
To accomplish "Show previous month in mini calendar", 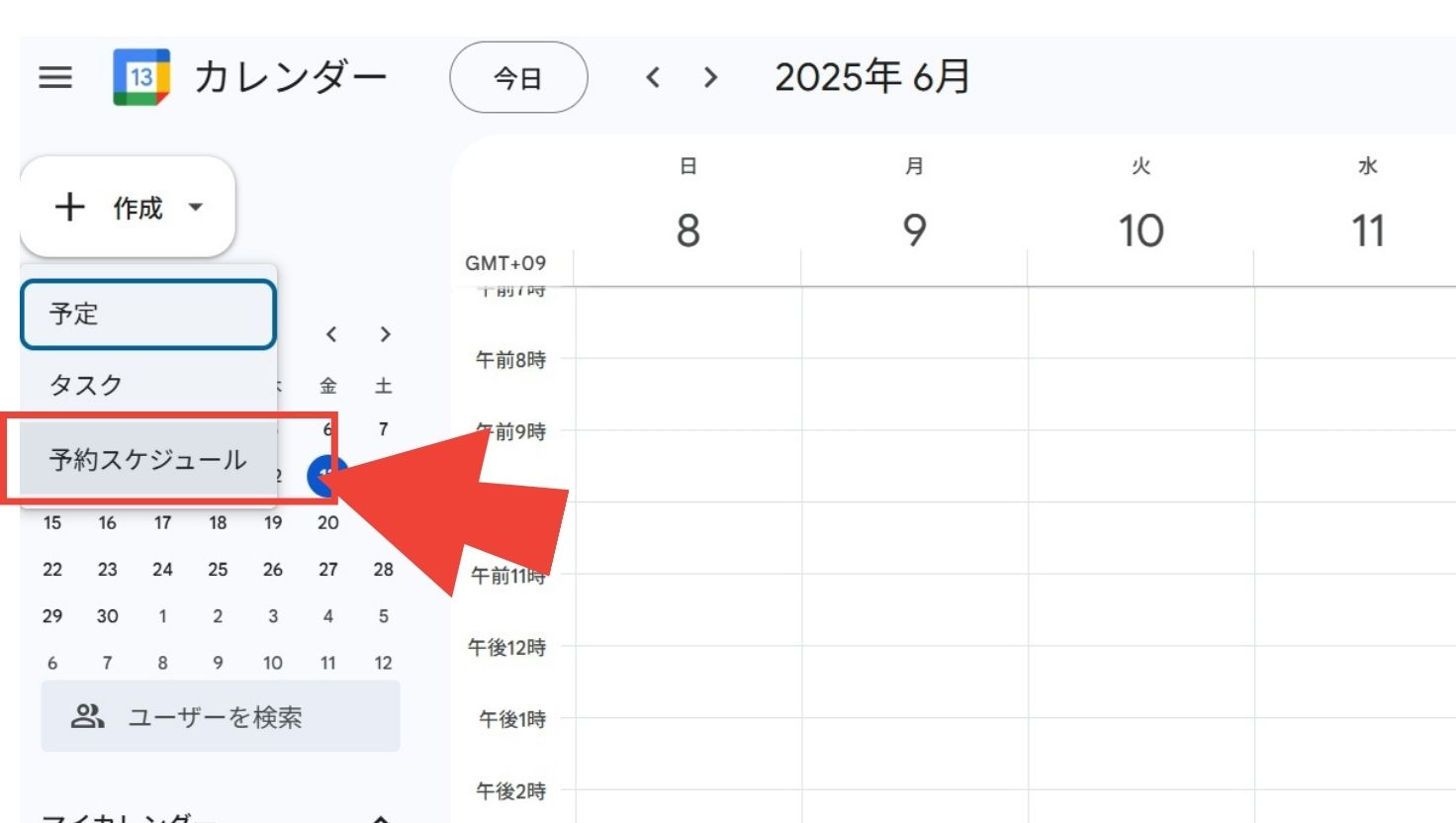I will (x=331, y=334).
